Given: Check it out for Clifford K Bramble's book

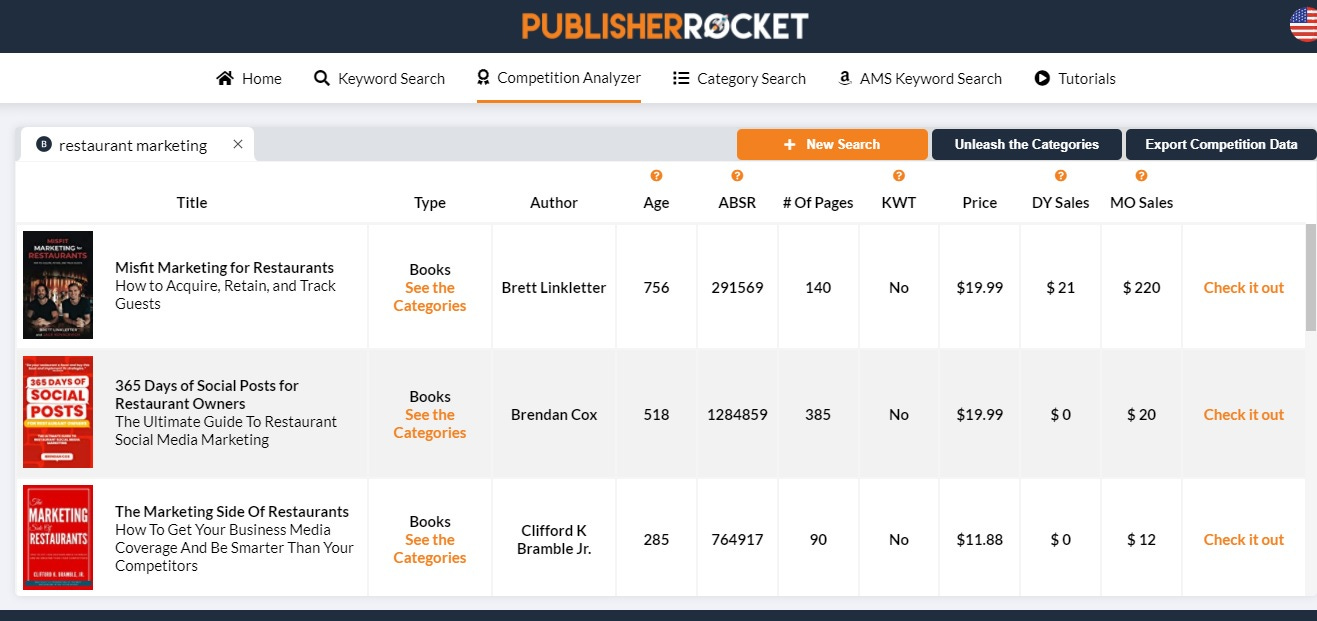Looking at the screenshot, I should (1243, 539).
